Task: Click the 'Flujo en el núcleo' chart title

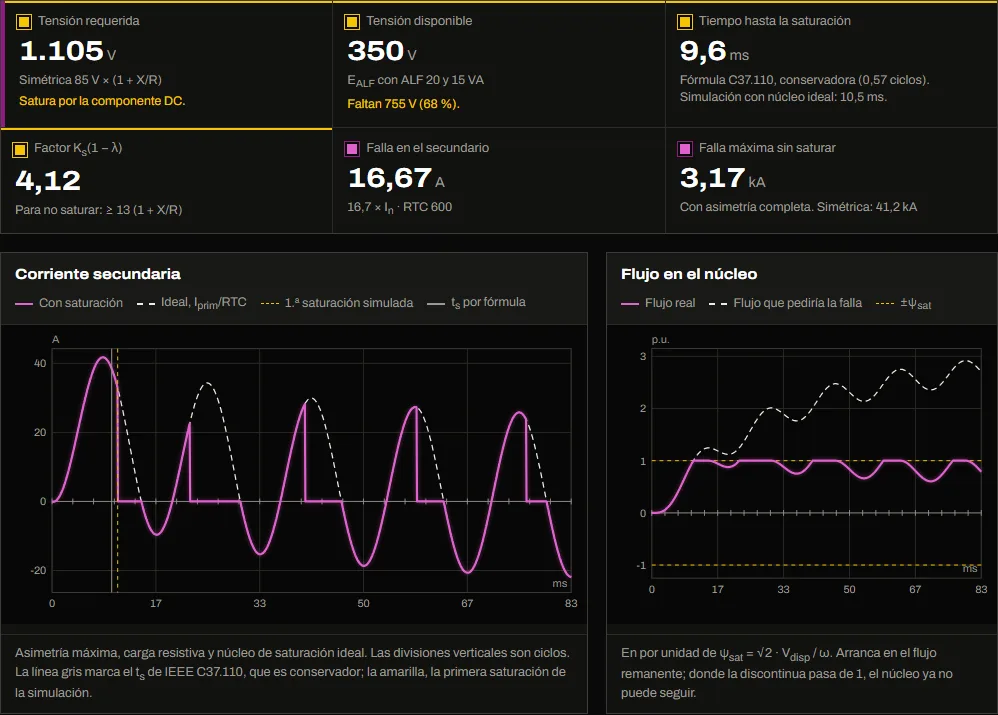Action: pyautogui.click(x=689, y=274)
